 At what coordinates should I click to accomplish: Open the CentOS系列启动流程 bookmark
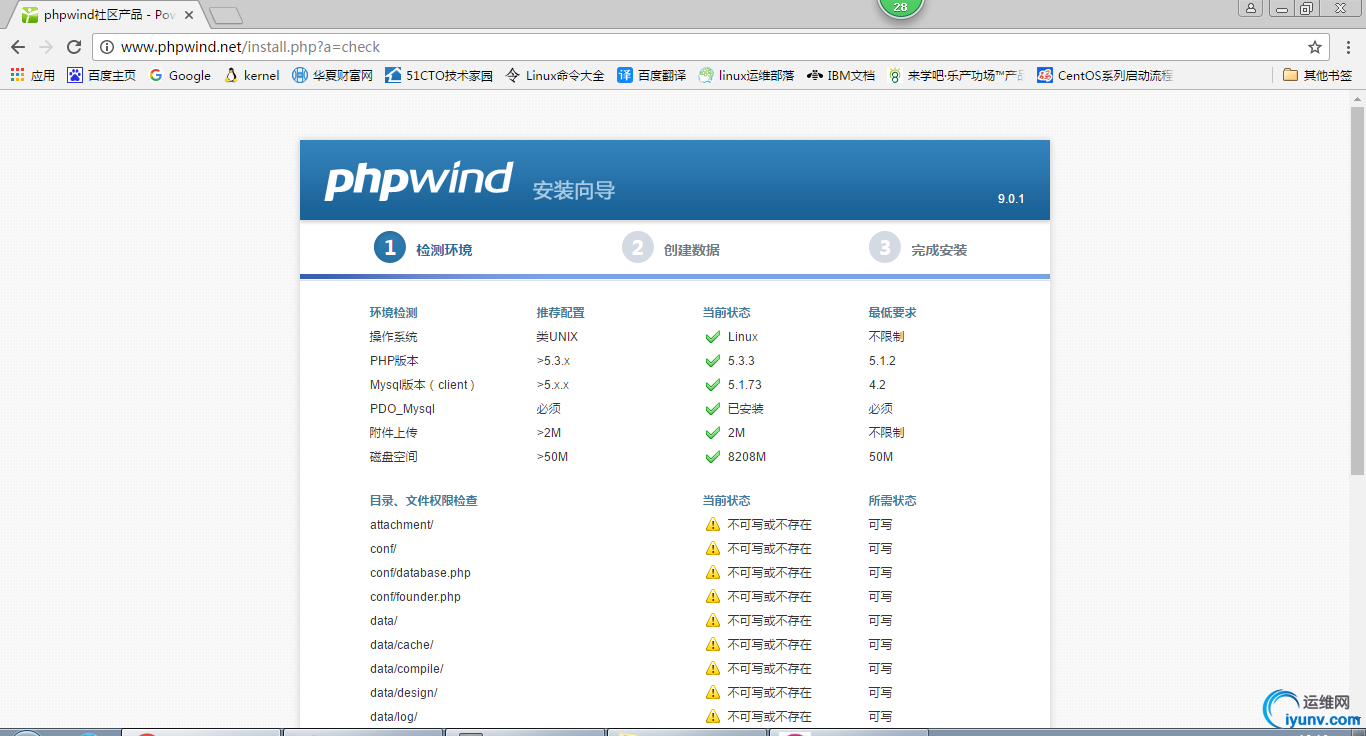pos(1105,75)
